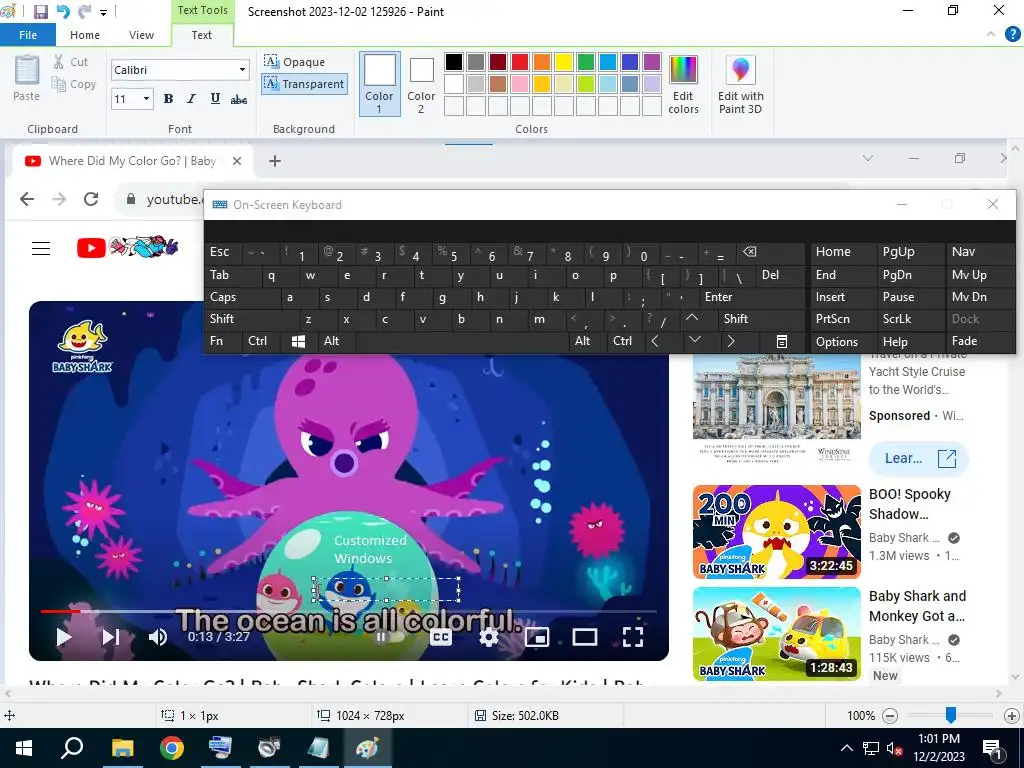Select the Color 1 box

tap(379, 84)
